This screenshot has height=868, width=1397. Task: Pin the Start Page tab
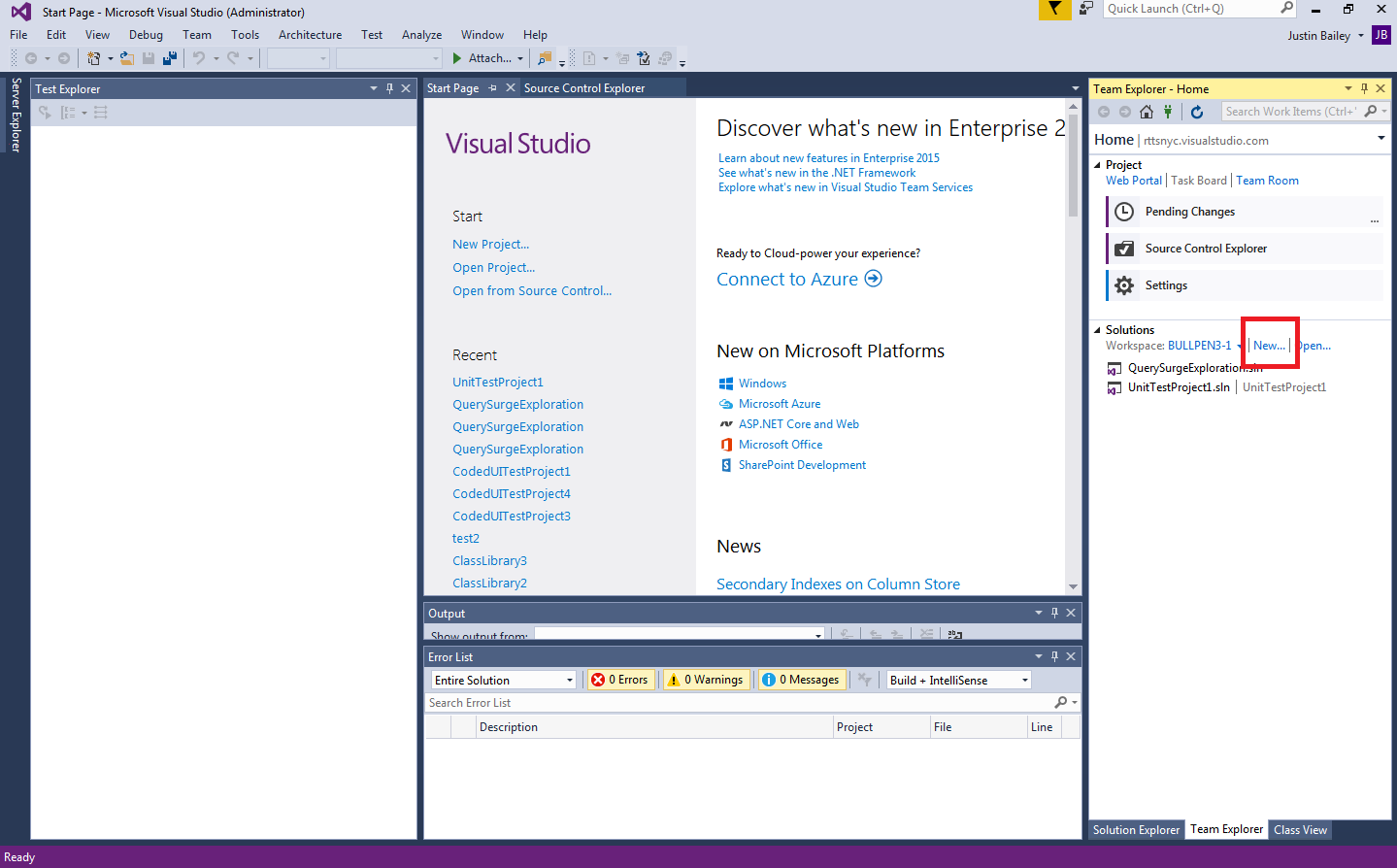click(x=492, y=87)
